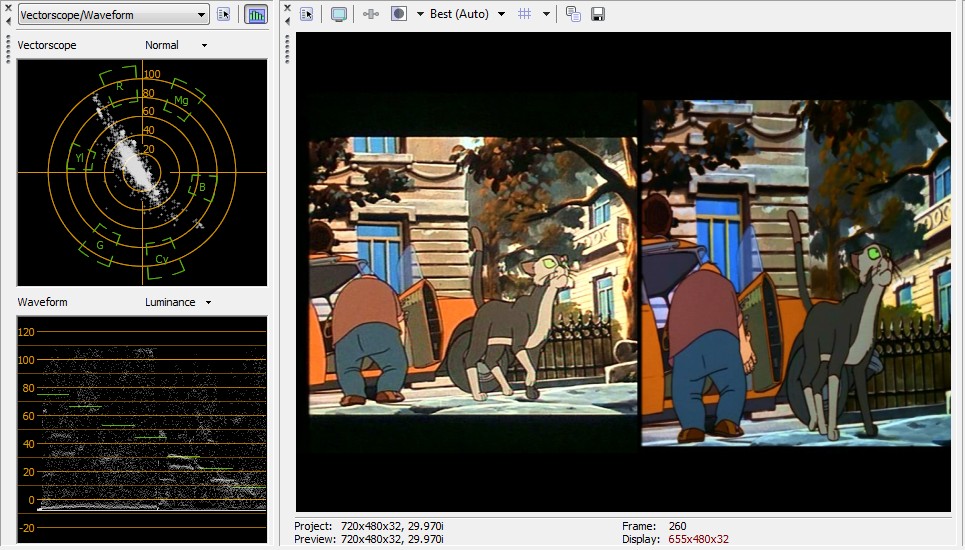Open Project Video Properties in preview toolbar
The image size is (965, 550).
click(306, 14)
